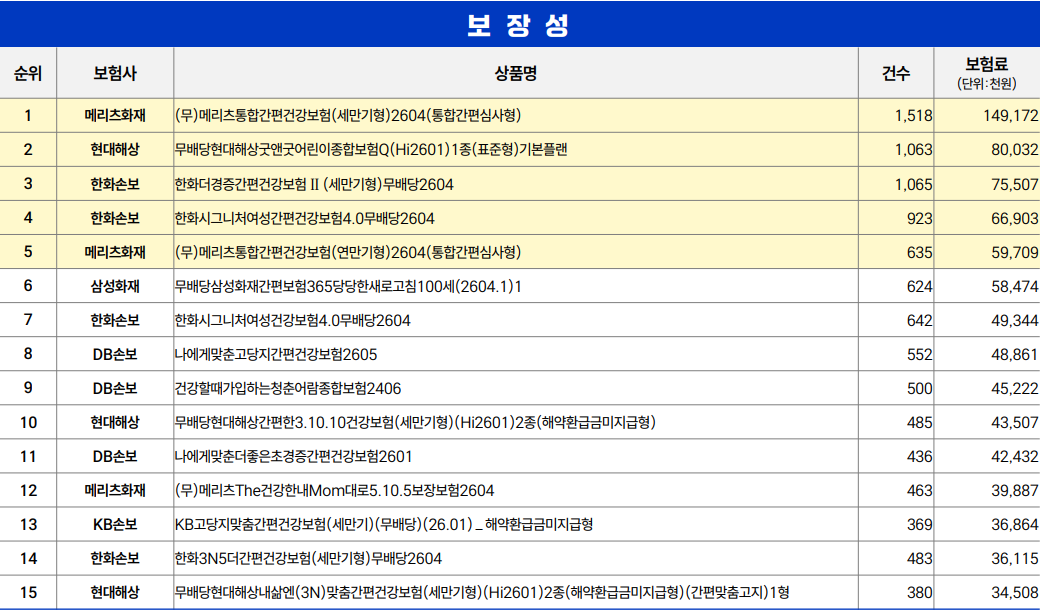The width and height of the screenshot is (1040, 611).
Task: Click count value 552
Action: pos(919,355)
